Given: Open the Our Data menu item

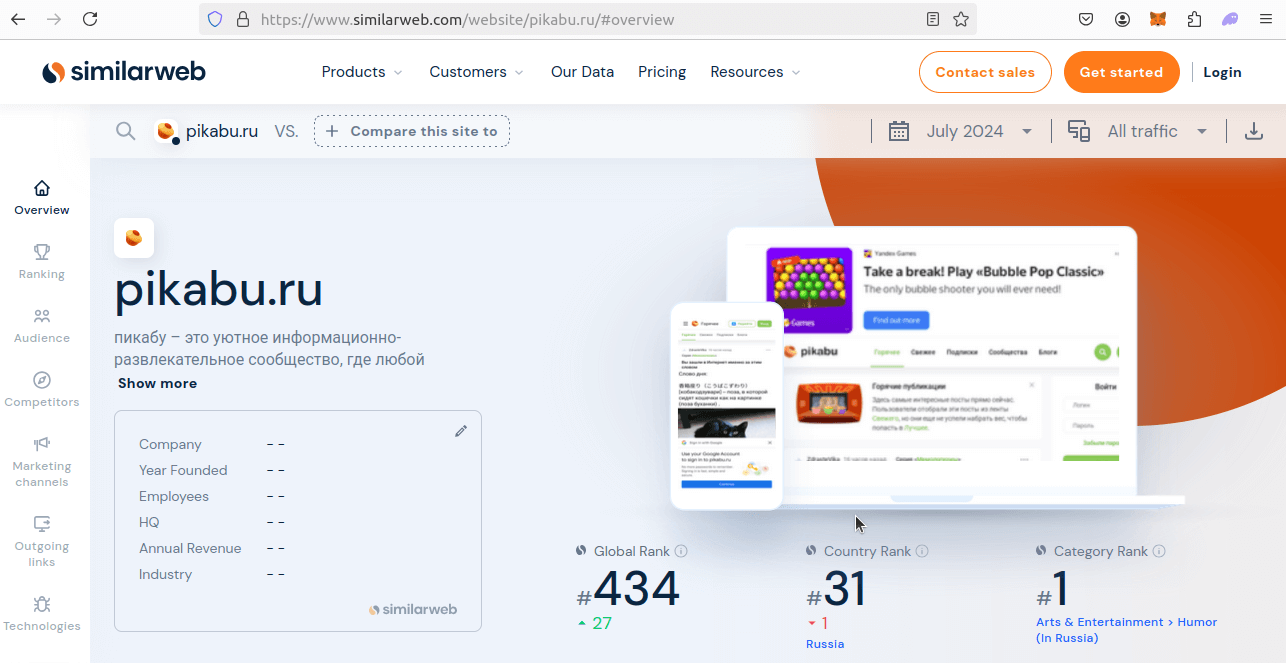Looking at the screenshot, I should click(582, 72).
